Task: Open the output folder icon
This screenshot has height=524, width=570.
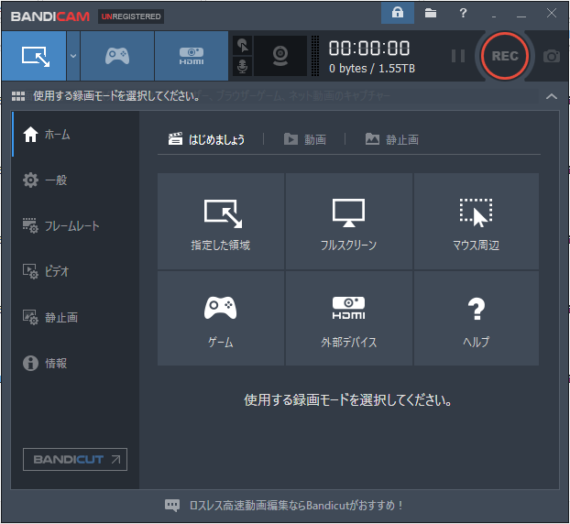Action: pos(430,13)
